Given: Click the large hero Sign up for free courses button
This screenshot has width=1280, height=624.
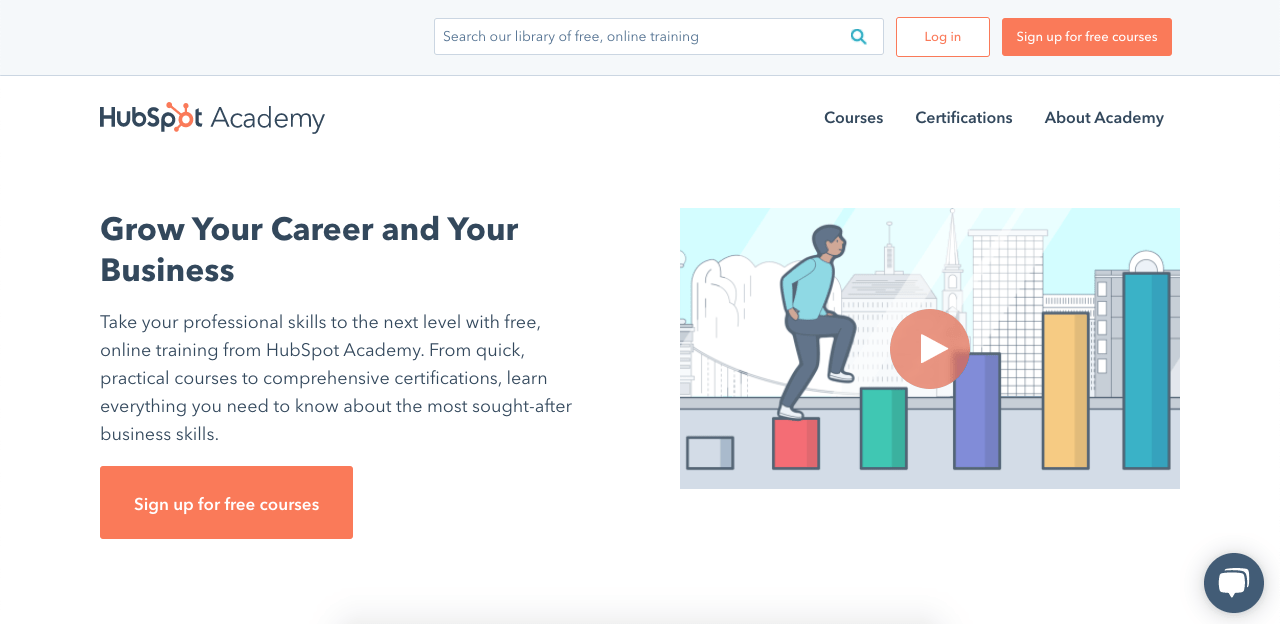Looking at the screenshot, I should 226,503.
